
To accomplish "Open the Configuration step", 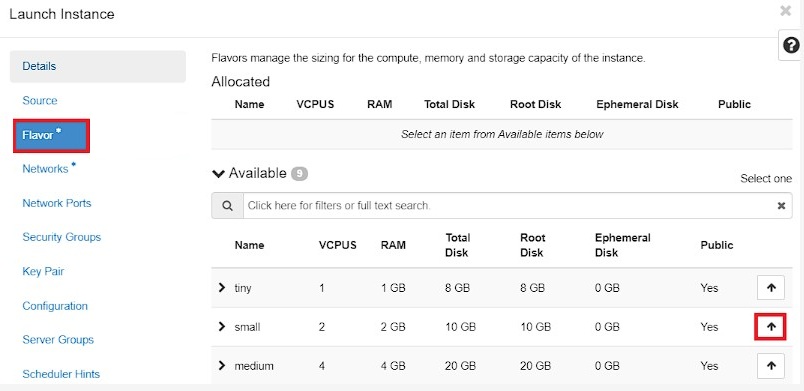I will (x=55, y=306).
